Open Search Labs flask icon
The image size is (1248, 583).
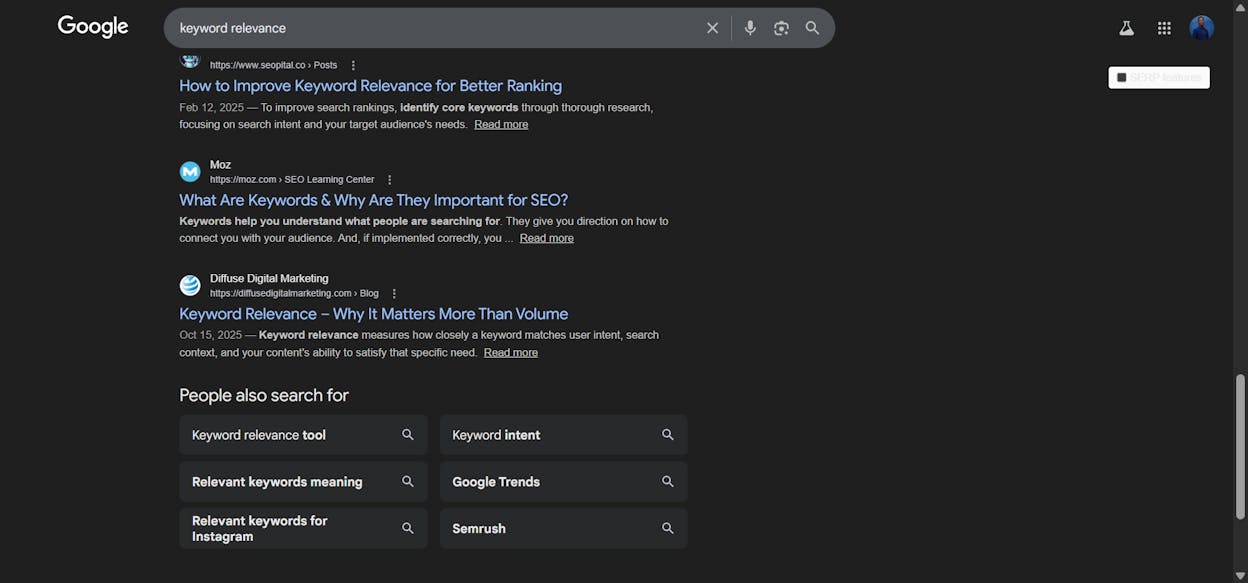pos(1126,28)
